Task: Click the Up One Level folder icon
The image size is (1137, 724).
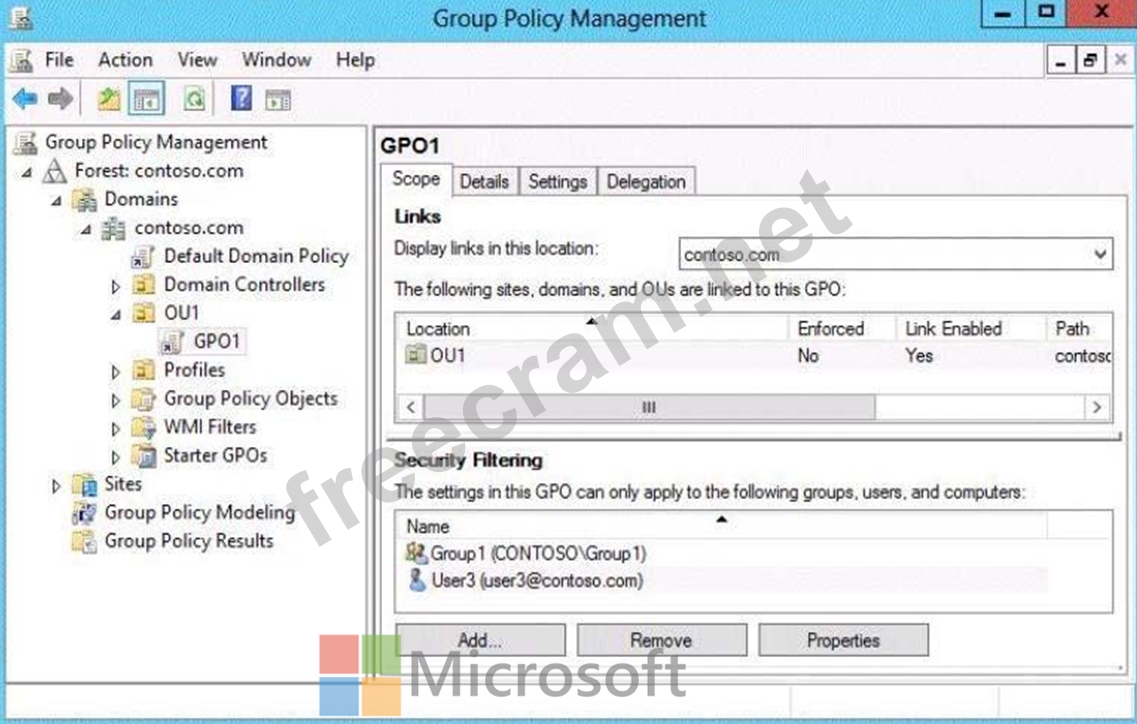Action: point(109,99)
